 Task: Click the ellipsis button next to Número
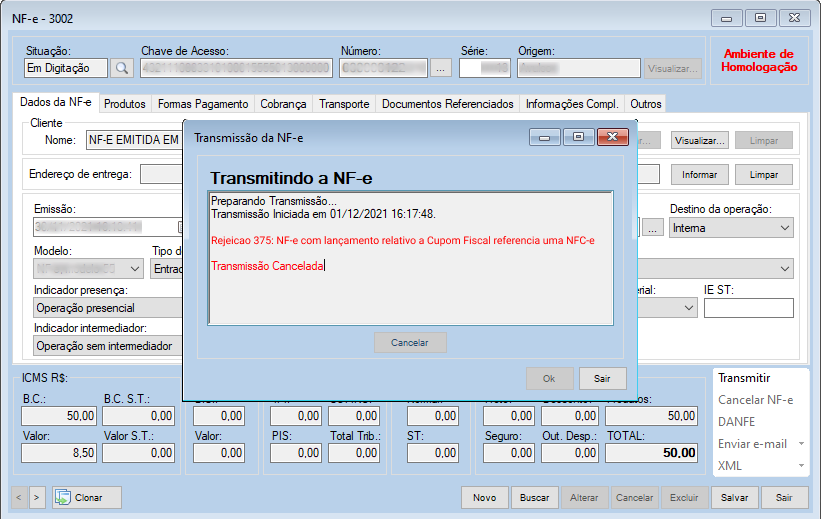[x=441, y=68]
